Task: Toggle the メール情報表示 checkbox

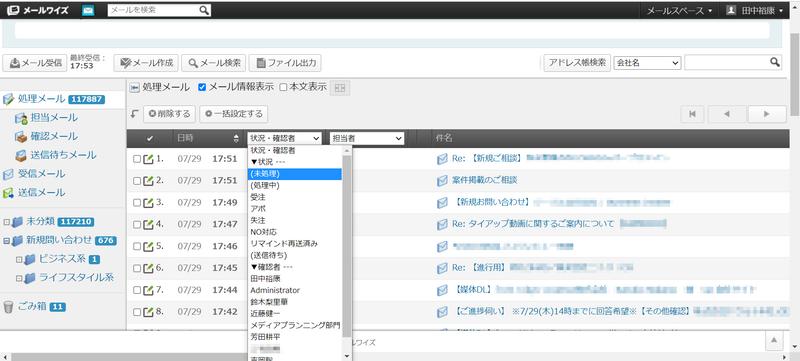Action: [202, 87]
